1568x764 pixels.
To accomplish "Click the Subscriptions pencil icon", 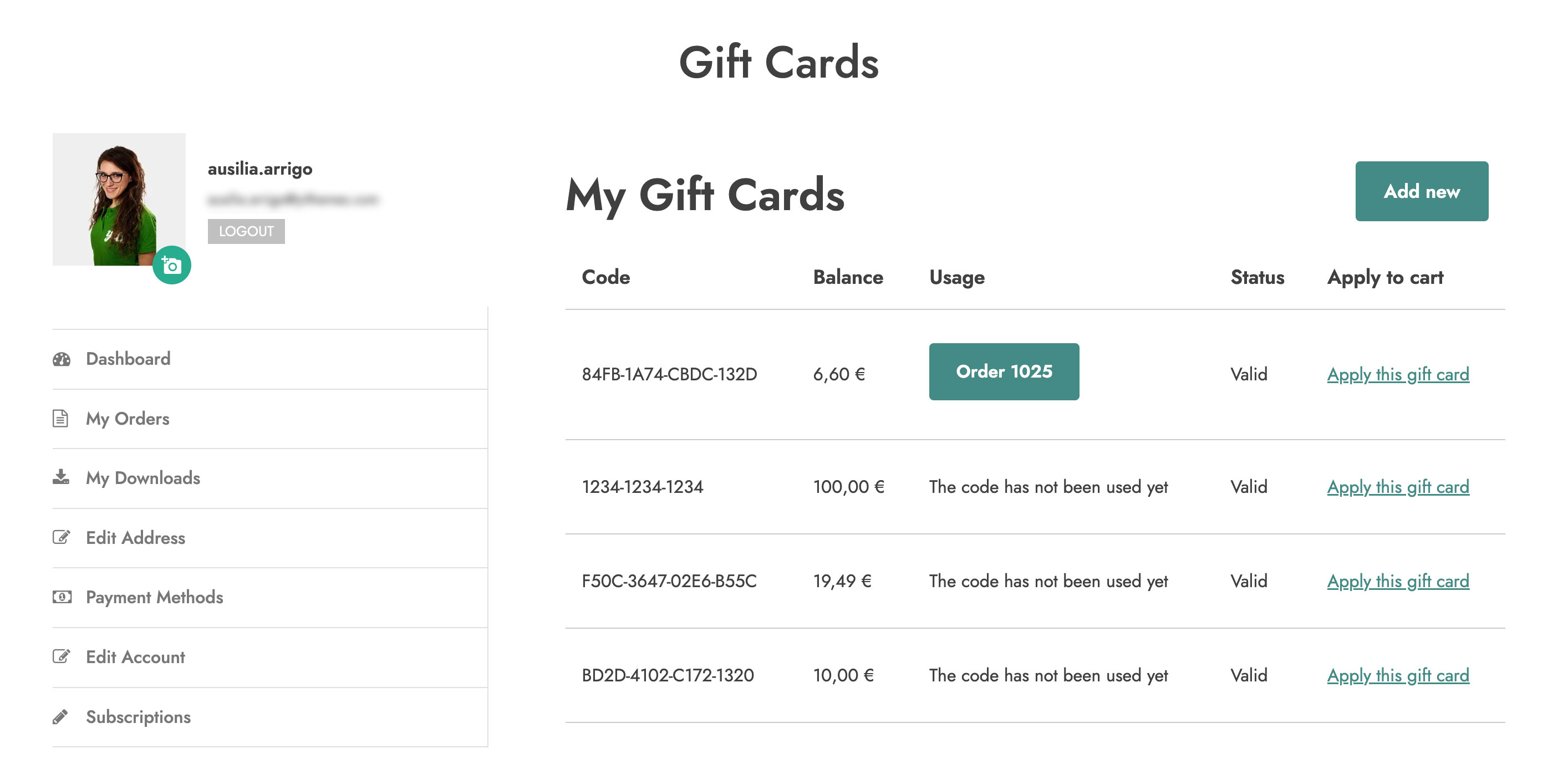I will pos(60,716).
